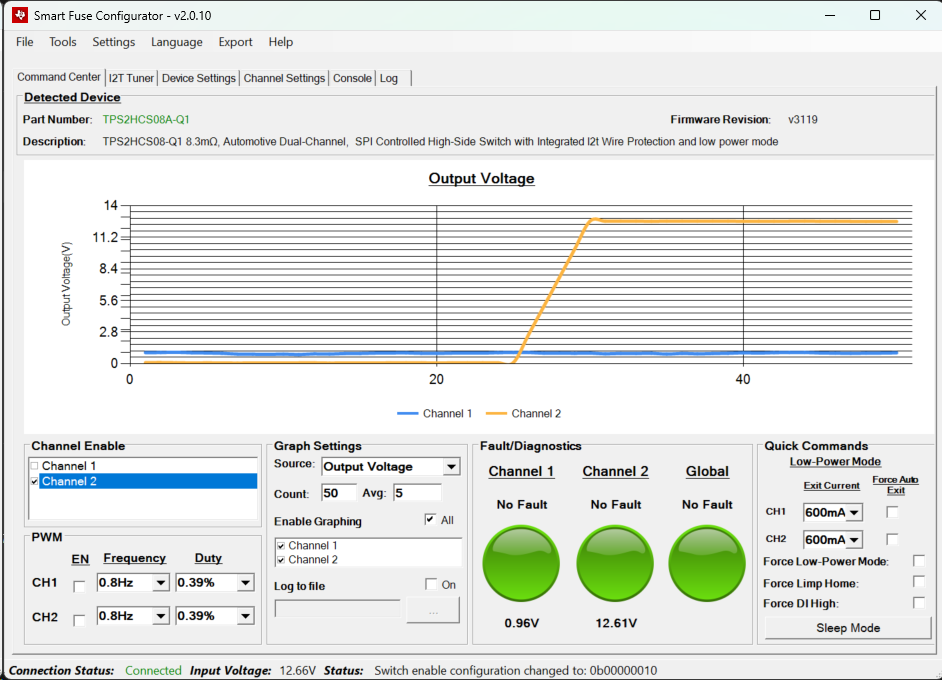Go to the Device Settings tab
This screenshot has width=942, height=680.
point(199,78)
